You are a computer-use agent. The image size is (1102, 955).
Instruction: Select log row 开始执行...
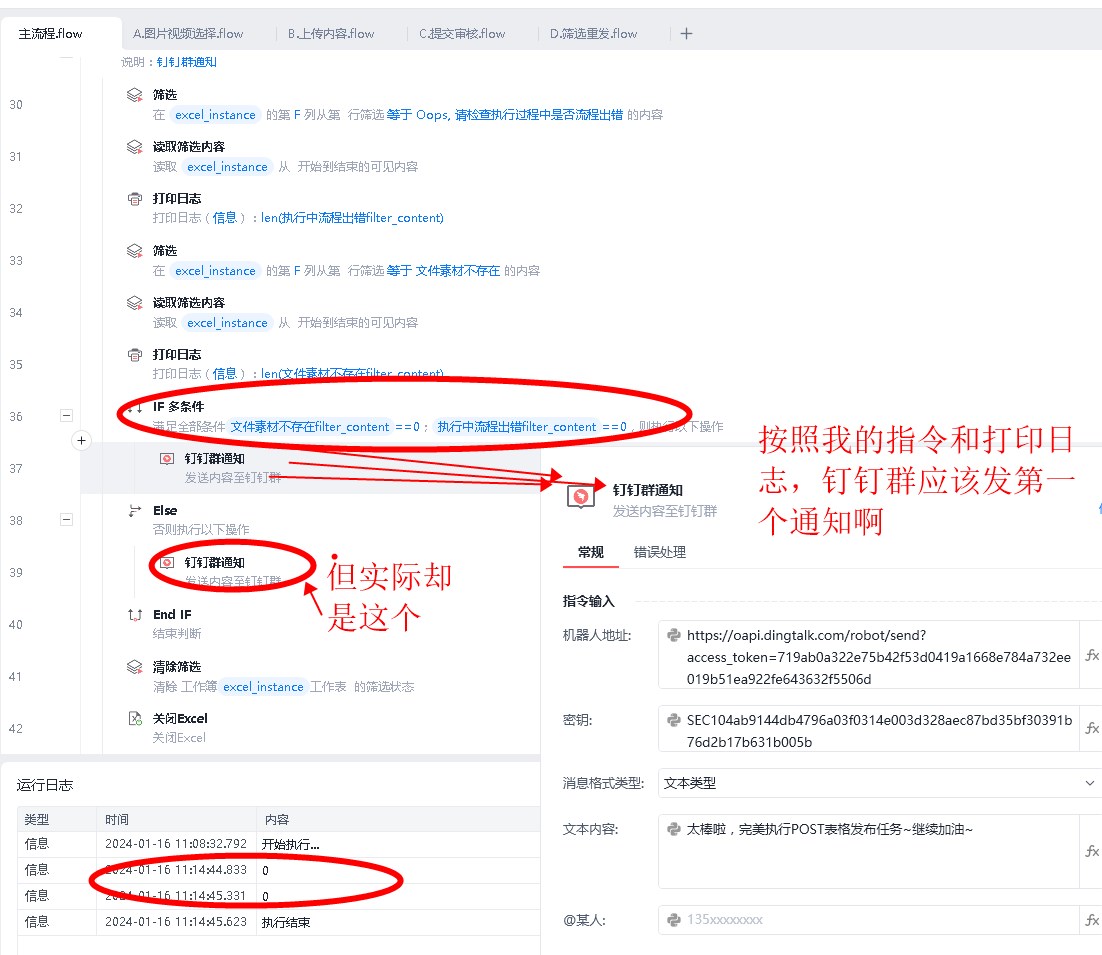pyautogui.click(x=279, y=844)
